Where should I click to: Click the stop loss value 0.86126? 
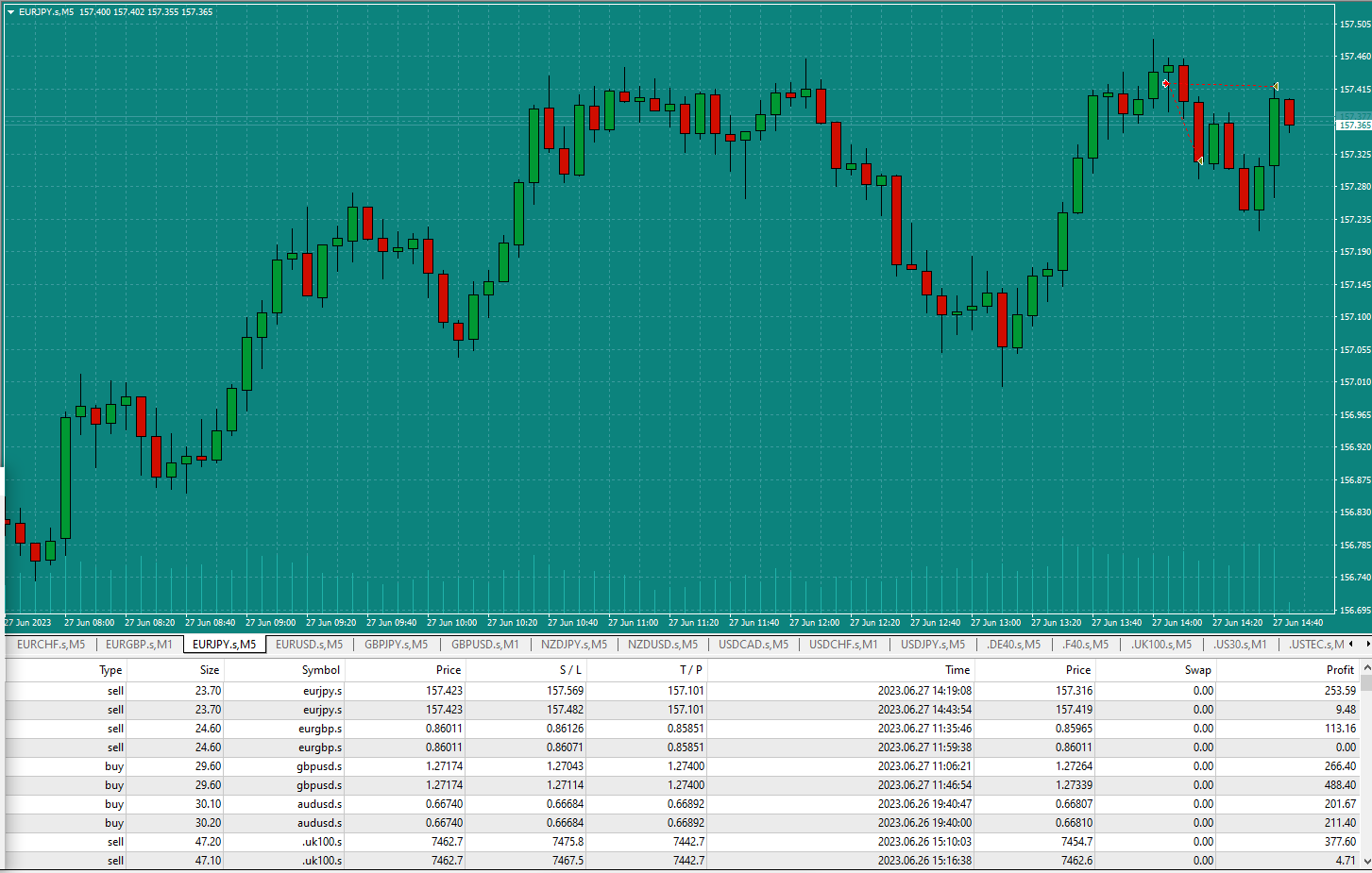[565, 729]
